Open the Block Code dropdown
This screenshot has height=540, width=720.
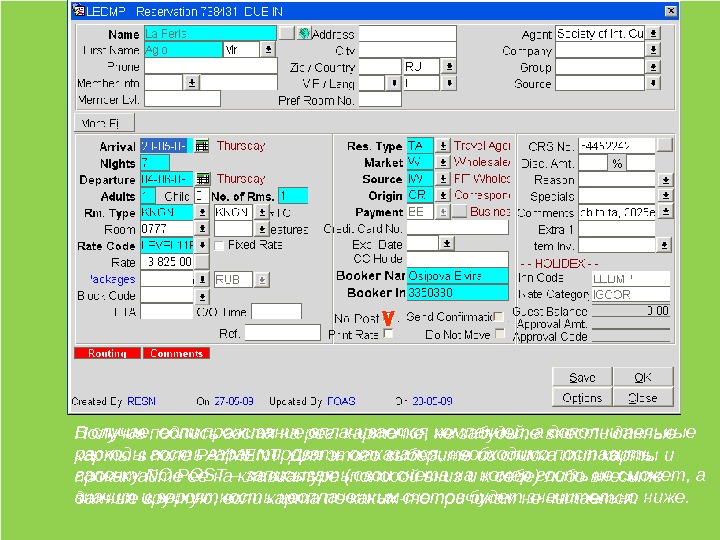tap(202, 297)
